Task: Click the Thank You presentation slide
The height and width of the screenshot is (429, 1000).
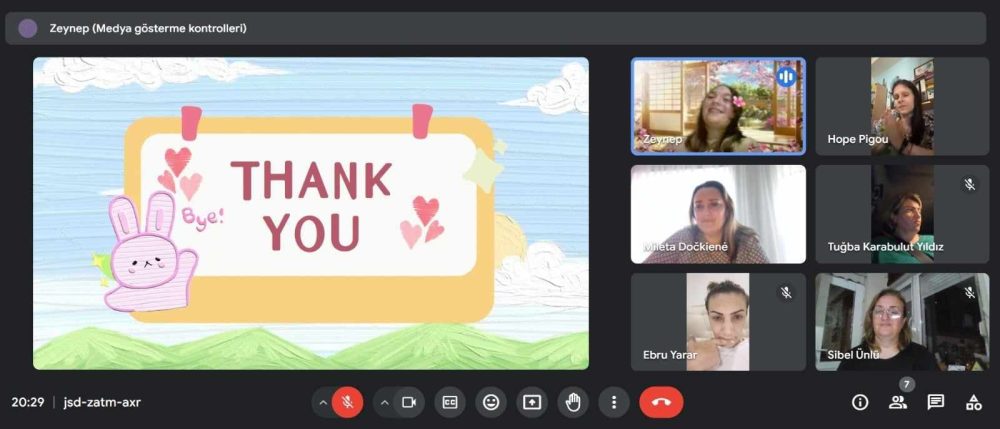Action: (311, 214)
